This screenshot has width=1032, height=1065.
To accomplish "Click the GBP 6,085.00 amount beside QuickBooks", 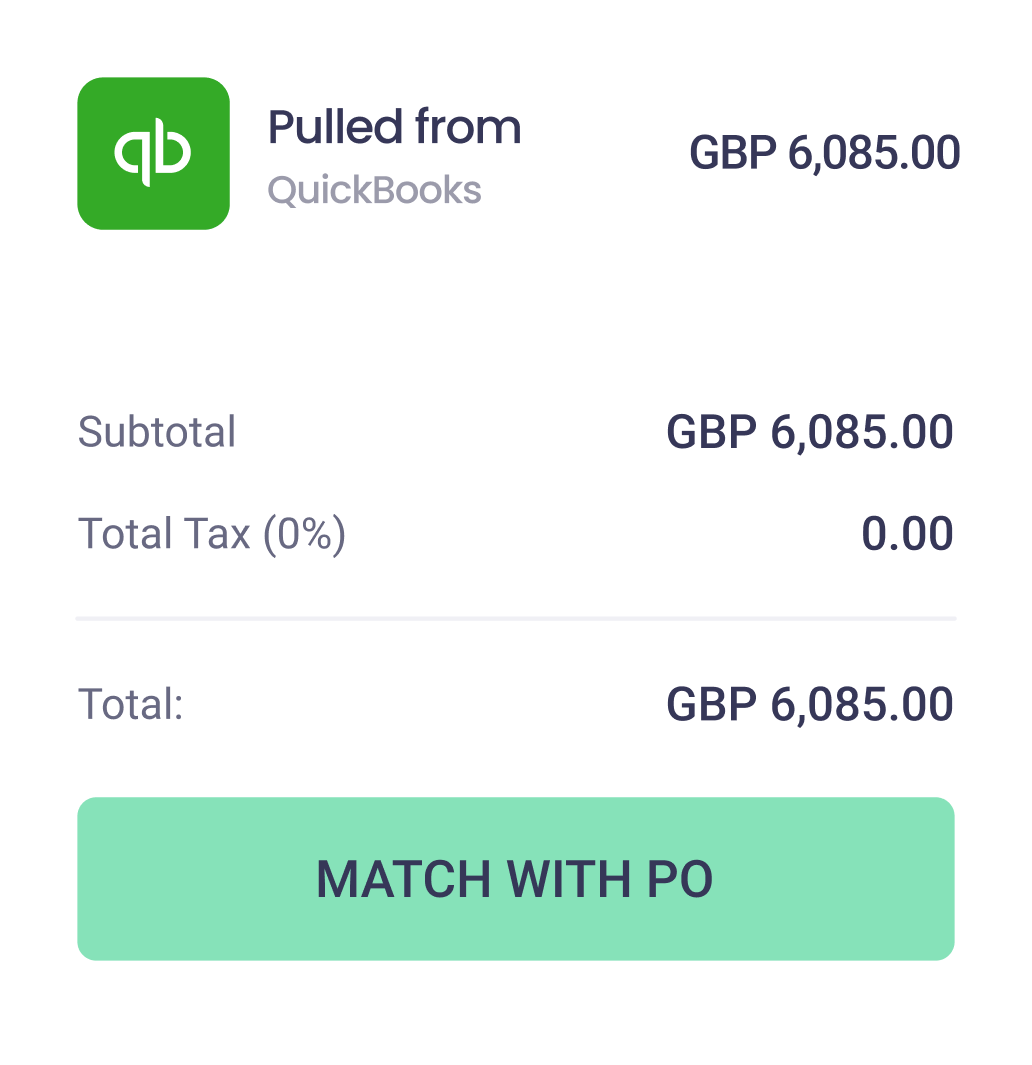I will pos(824,153).
